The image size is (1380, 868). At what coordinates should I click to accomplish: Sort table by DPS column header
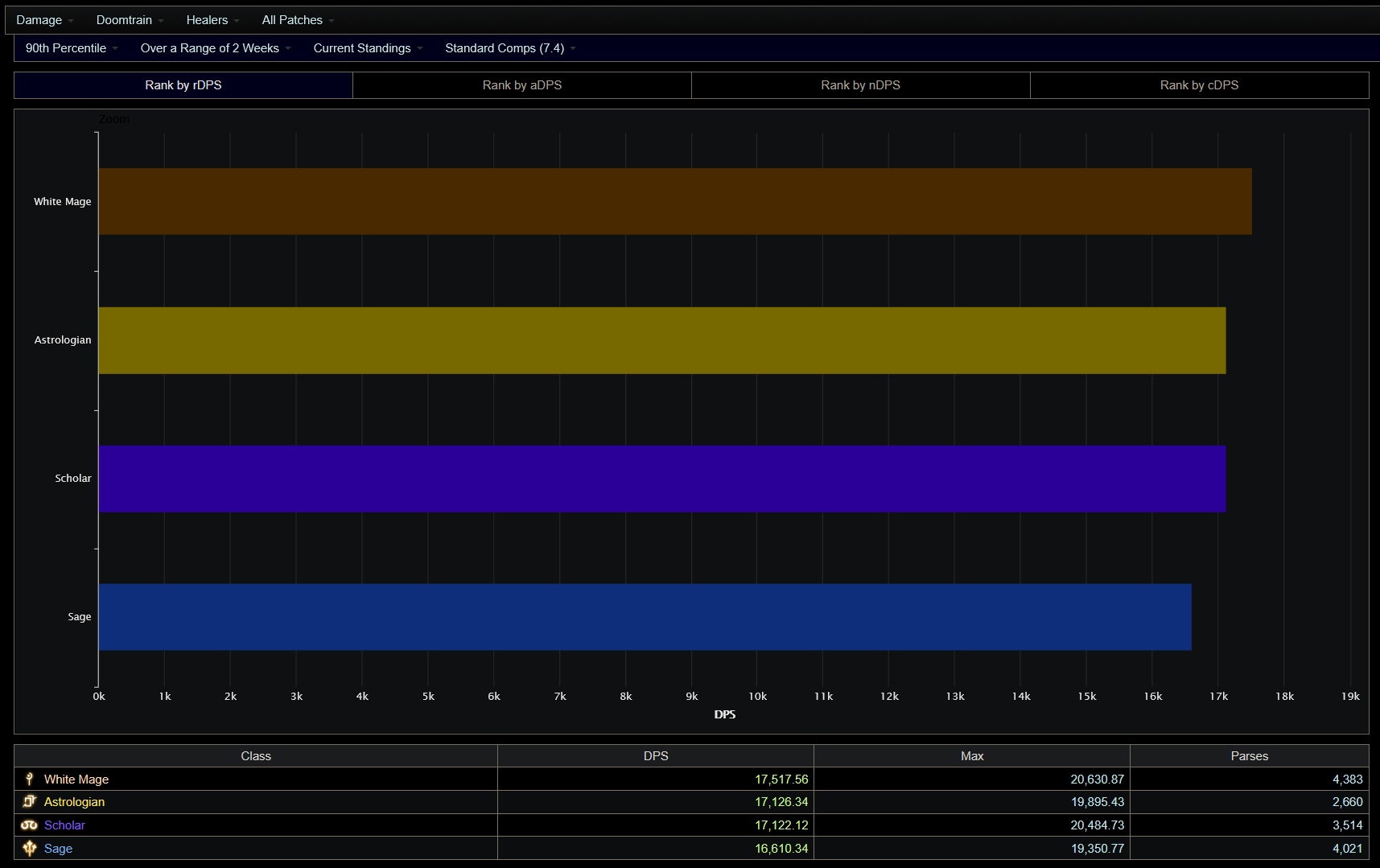[656, 755]
